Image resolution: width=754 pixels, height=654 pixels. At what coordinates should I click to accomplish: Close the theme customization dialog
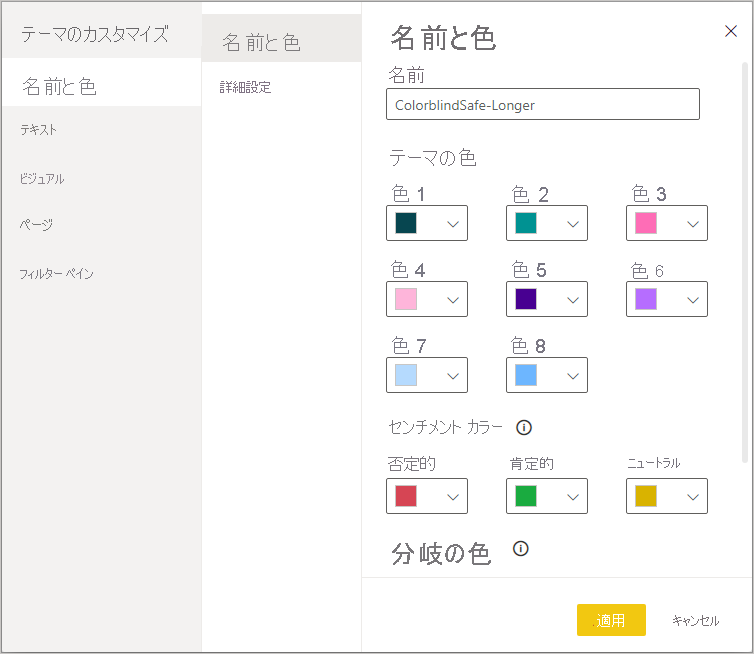click(x=731, y=31)
